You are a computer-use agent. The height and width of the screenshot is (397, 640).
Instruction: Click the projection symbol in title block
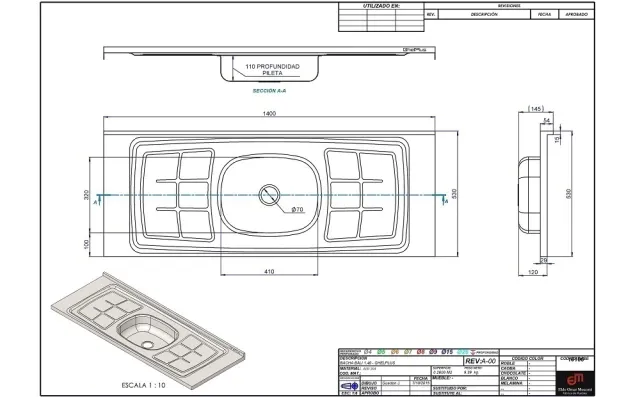pyautogui.click(x=350, y=386)
